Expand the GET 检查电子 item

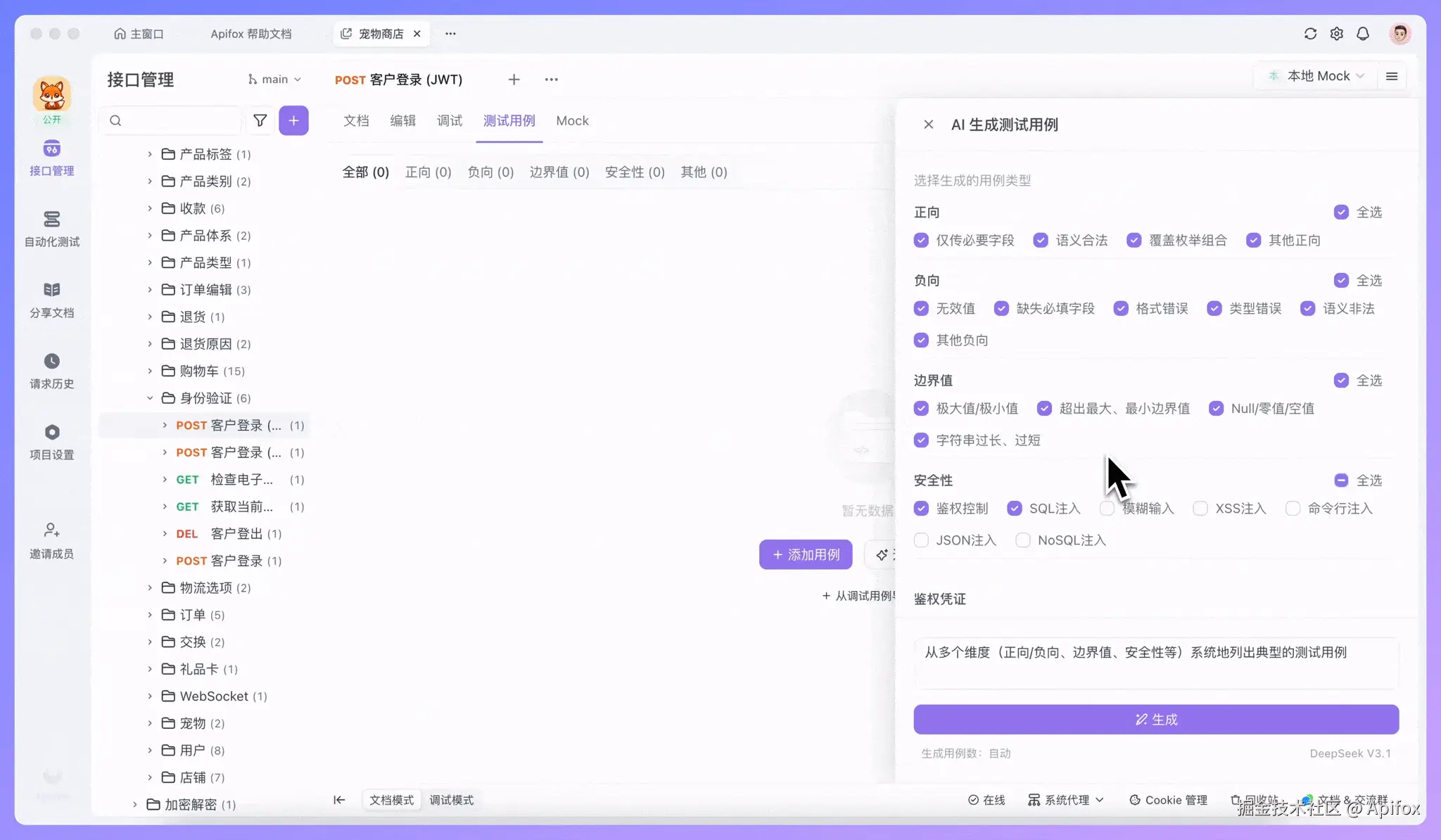coord(165,480)
